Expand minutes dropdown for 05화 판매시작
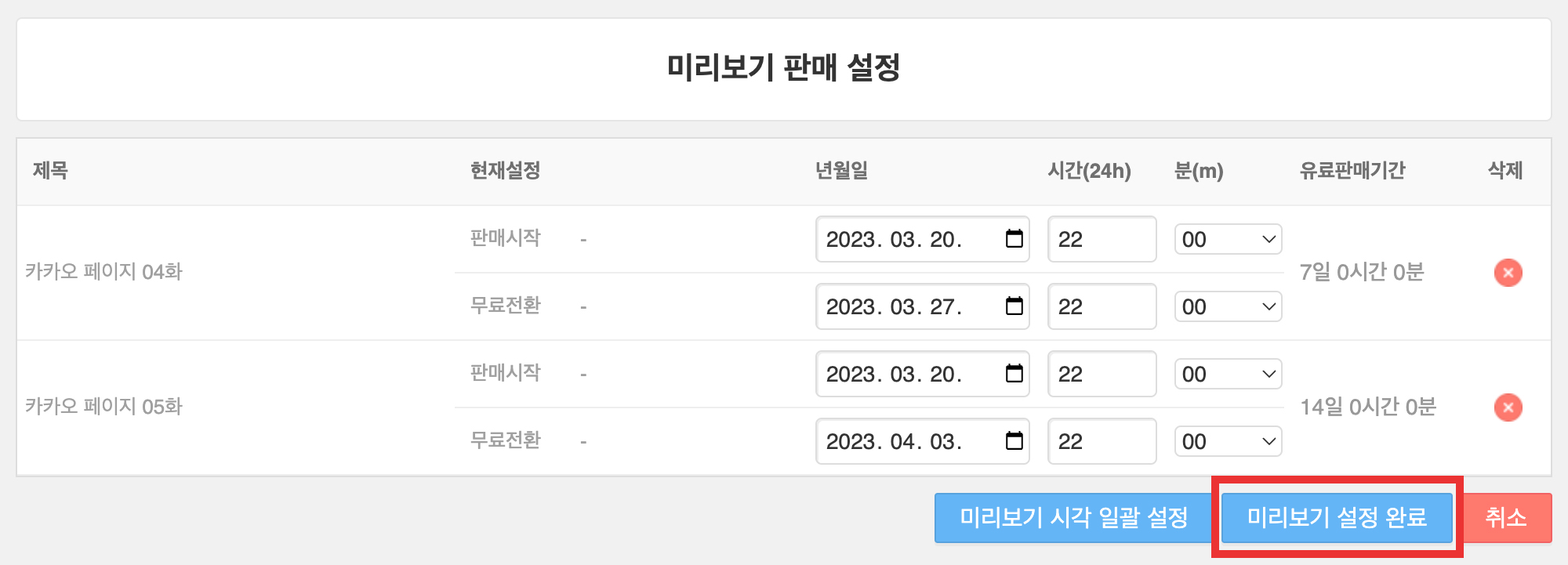This screenshot has width=1568, height=565. click(1228, 374)
